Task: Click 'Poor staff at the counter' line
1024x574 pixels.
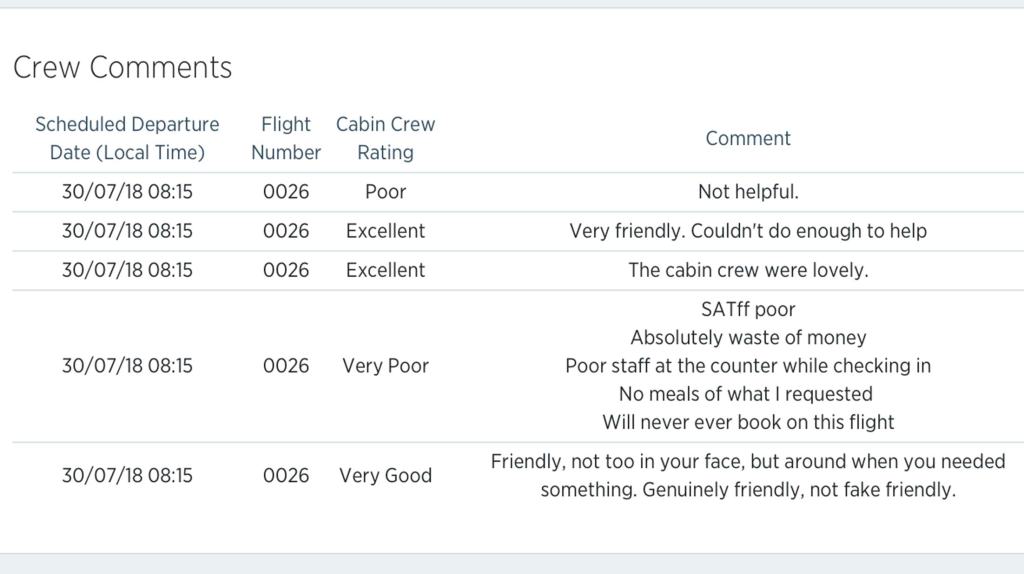Action: (748, 366)
